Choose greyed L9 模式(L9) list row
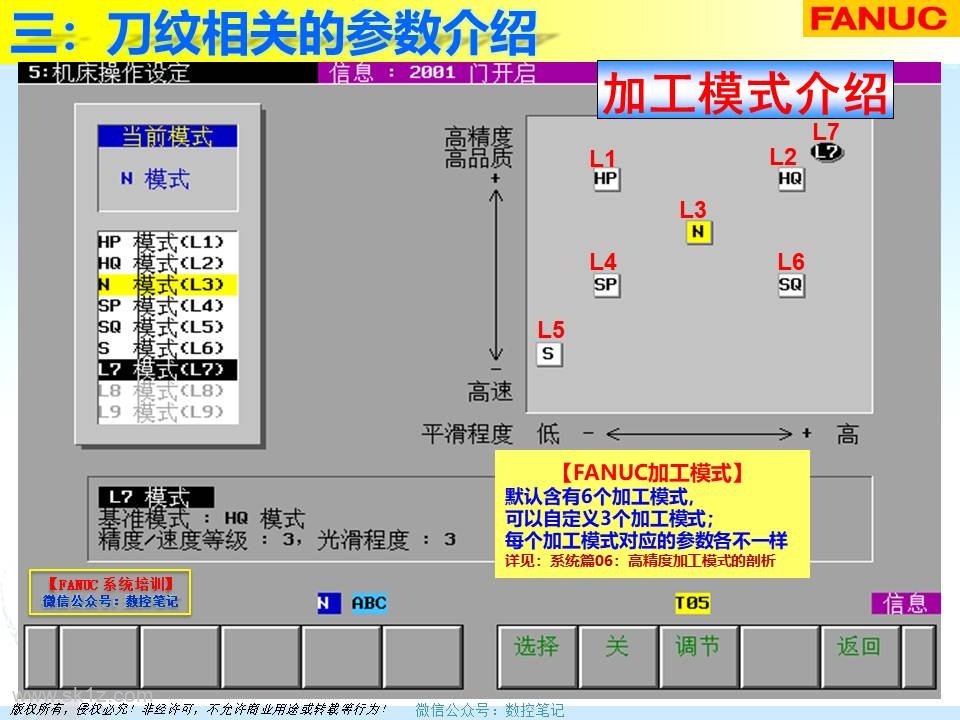The width and height of the screenshot is (960, 720). (x=167, y=412)
